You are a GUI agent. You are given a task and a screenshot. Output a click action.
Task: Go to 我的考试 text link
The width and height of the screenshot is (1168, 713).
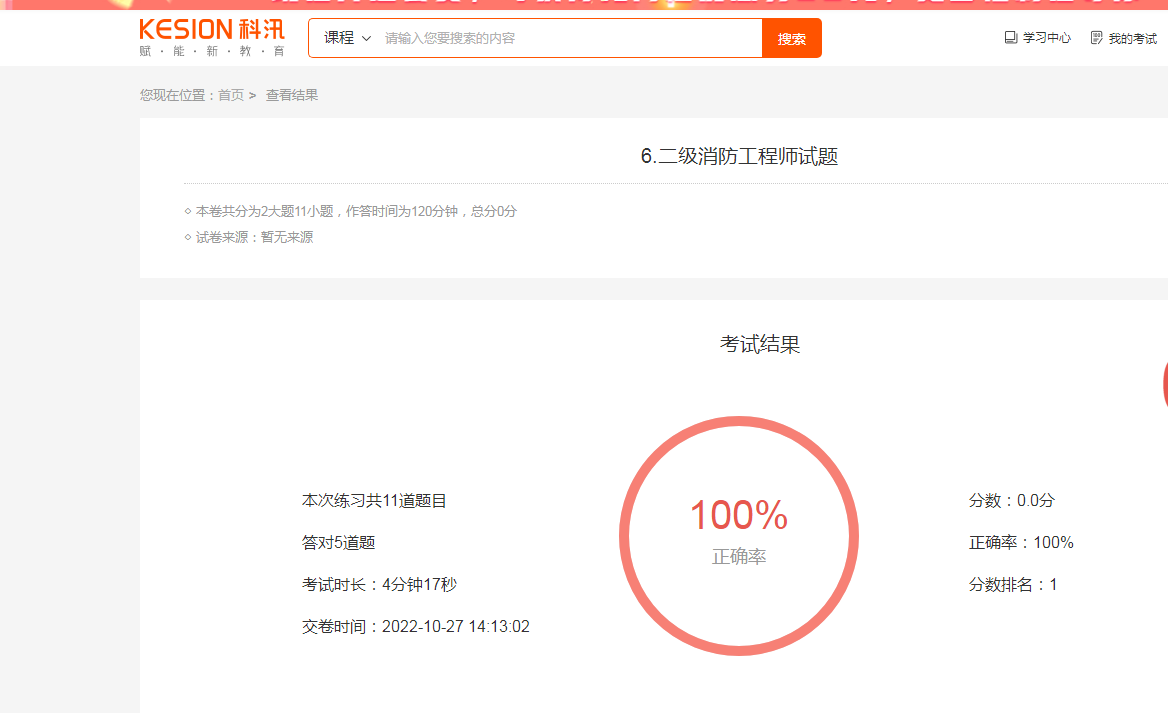pyautogui.click(x=1132, y=38)
